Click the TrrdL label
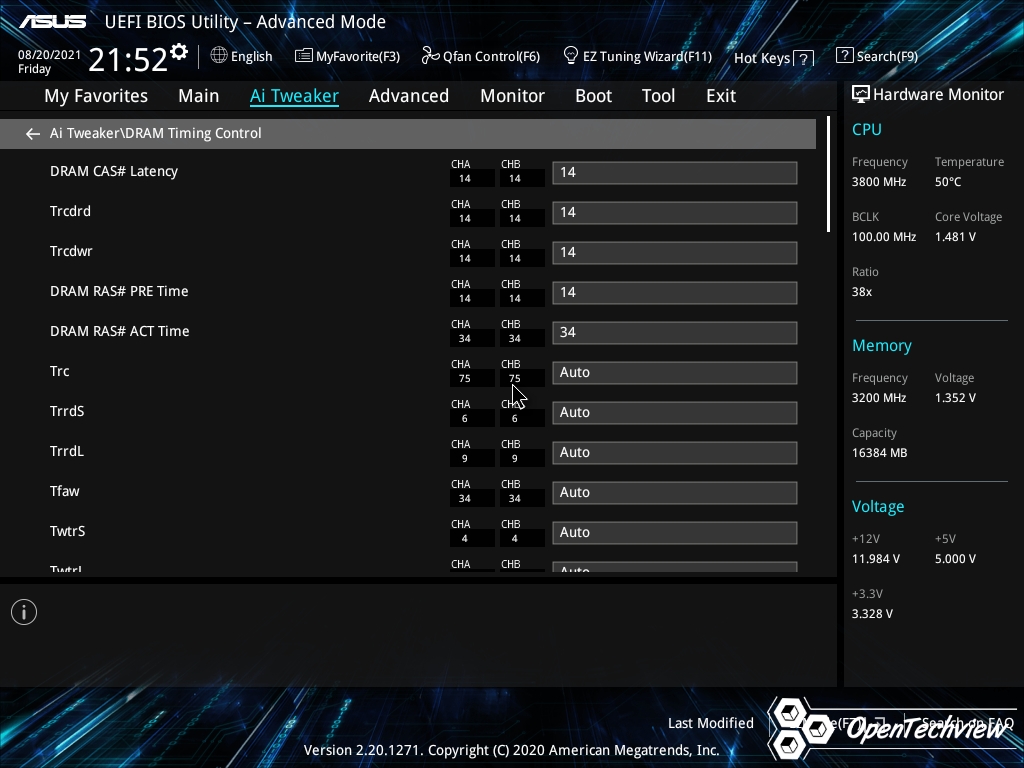This screenshot has width=1024, height=768. click(67, 451)
